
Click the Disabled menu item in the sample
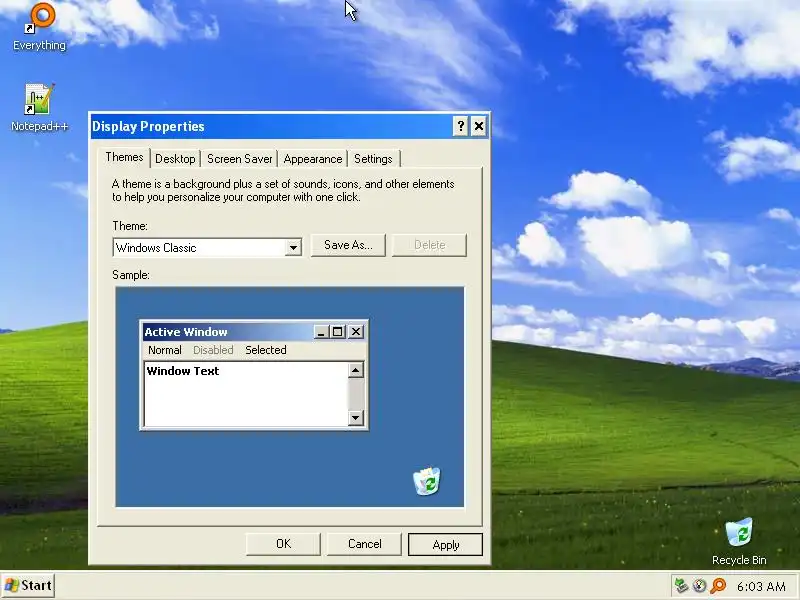(x=213, y=350)
